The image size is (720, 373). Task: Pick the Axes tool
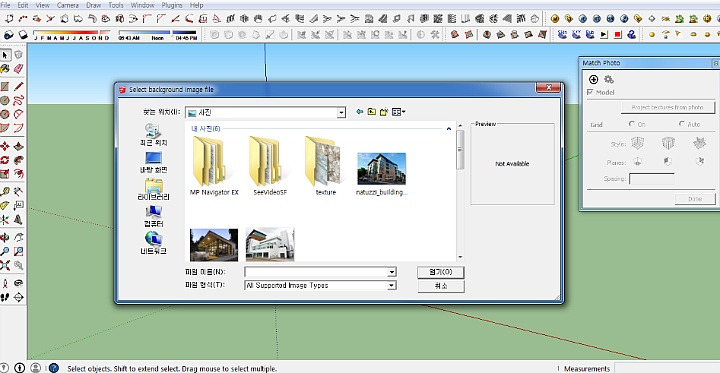[5, 220]
